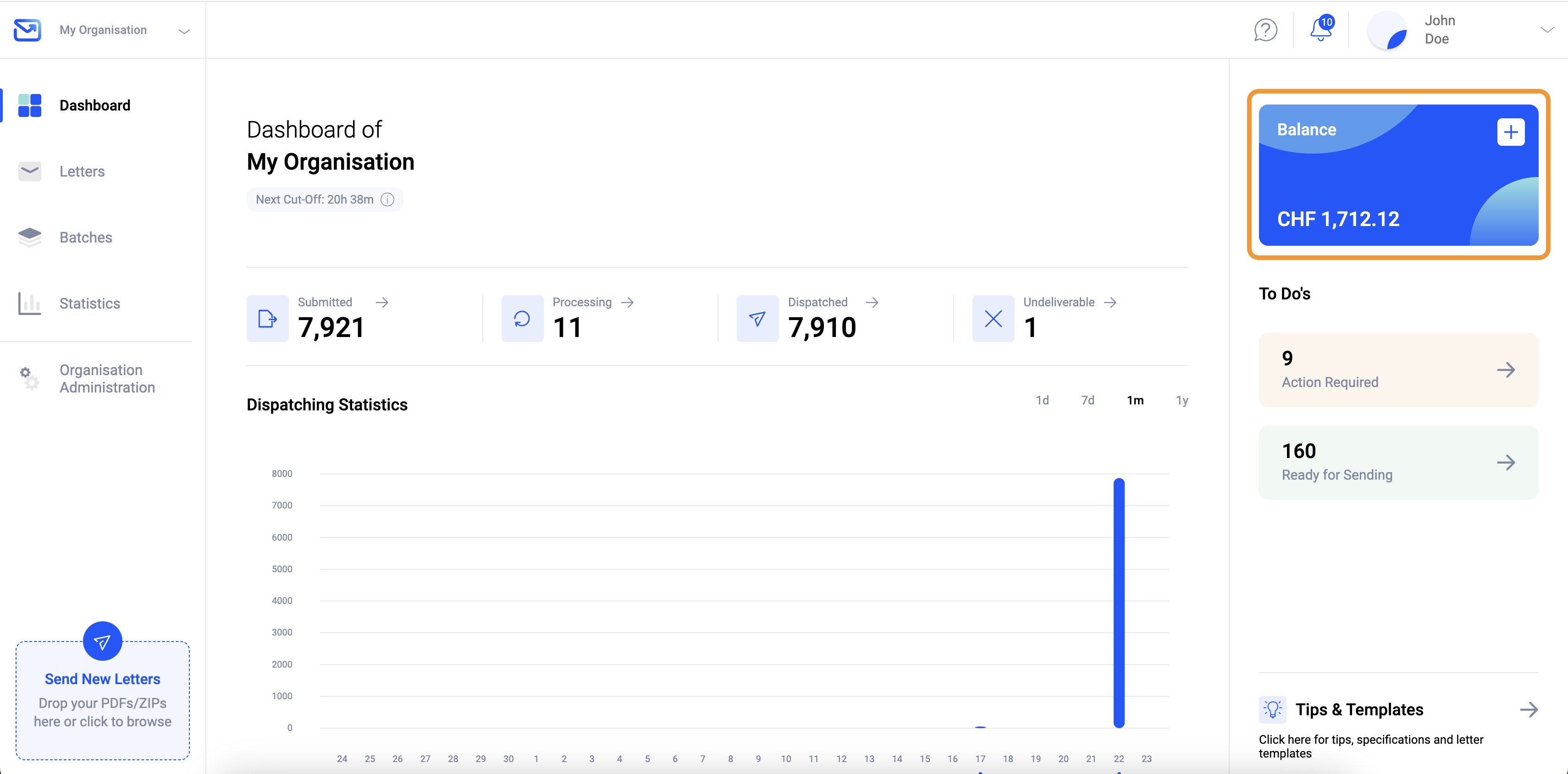The image size is (1568, 774).
Task: Click the Organisation Administration gears icon
Action: click(29, 378)
